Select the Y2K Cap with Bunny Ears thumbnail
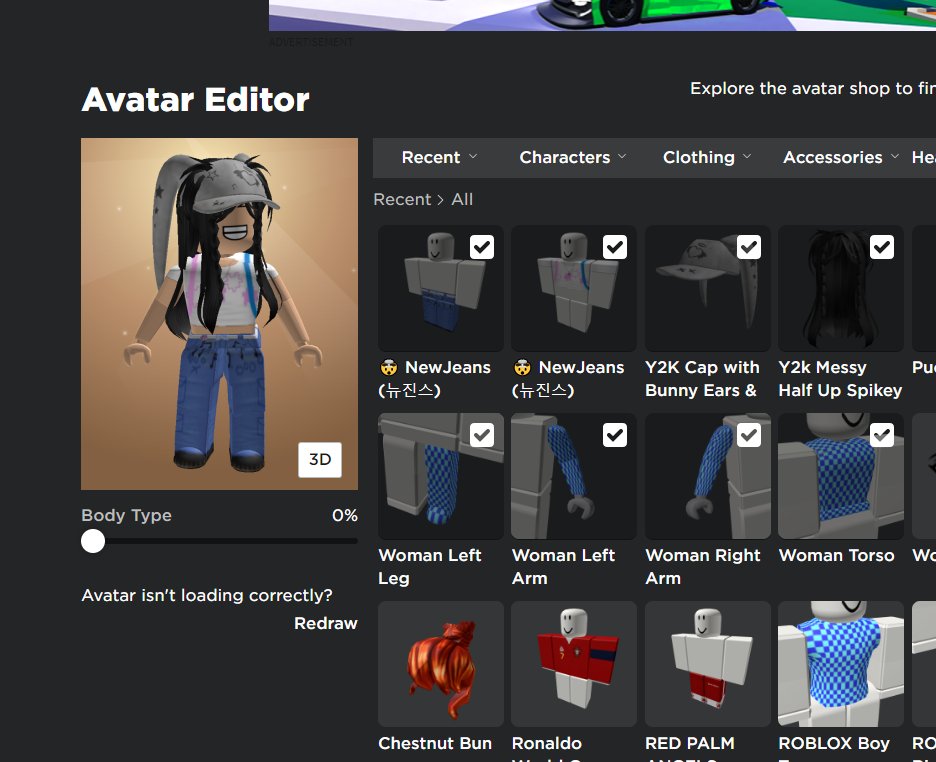 [707, 288]
